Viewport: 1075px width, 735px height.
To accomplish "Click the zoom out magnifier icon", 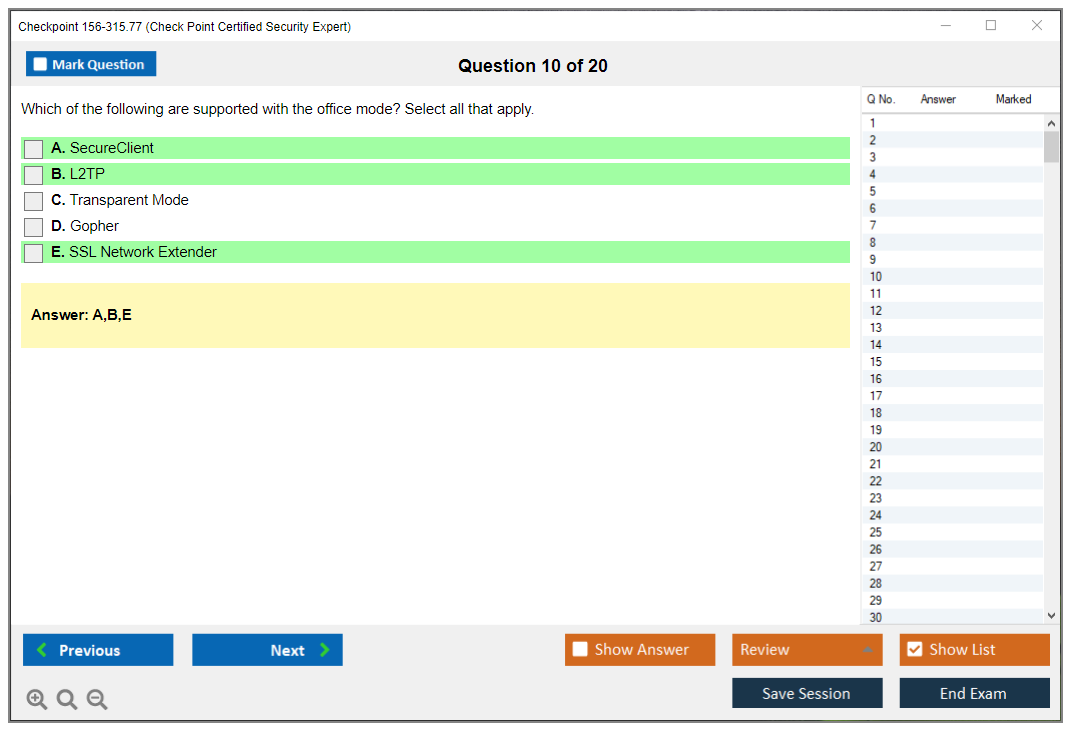I will (x=97, y=700).
